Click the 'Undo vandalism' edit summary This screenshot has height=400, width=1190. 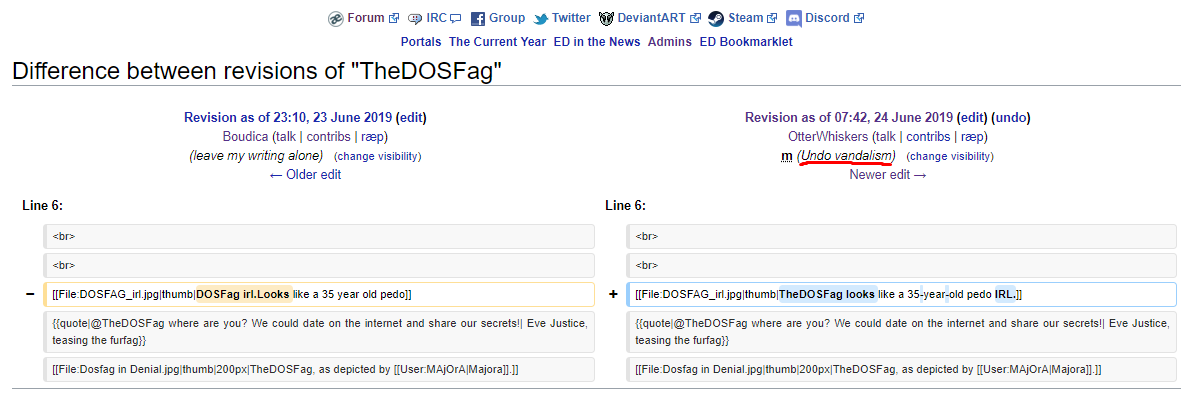tap(846, 156)
